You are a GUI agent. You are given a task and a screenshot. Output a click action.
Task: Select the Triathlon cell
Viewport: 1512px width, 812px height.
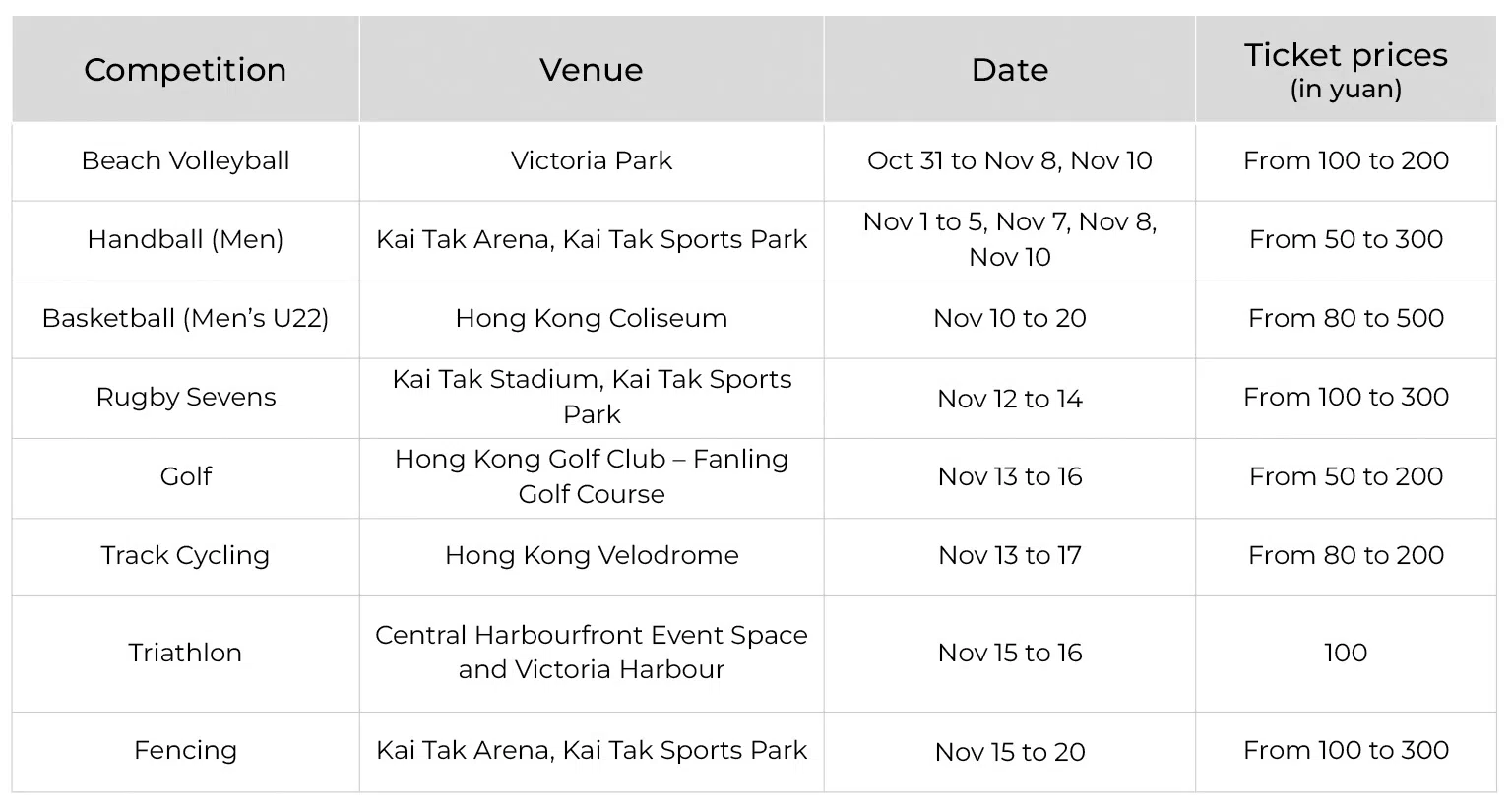click(185, 653)
